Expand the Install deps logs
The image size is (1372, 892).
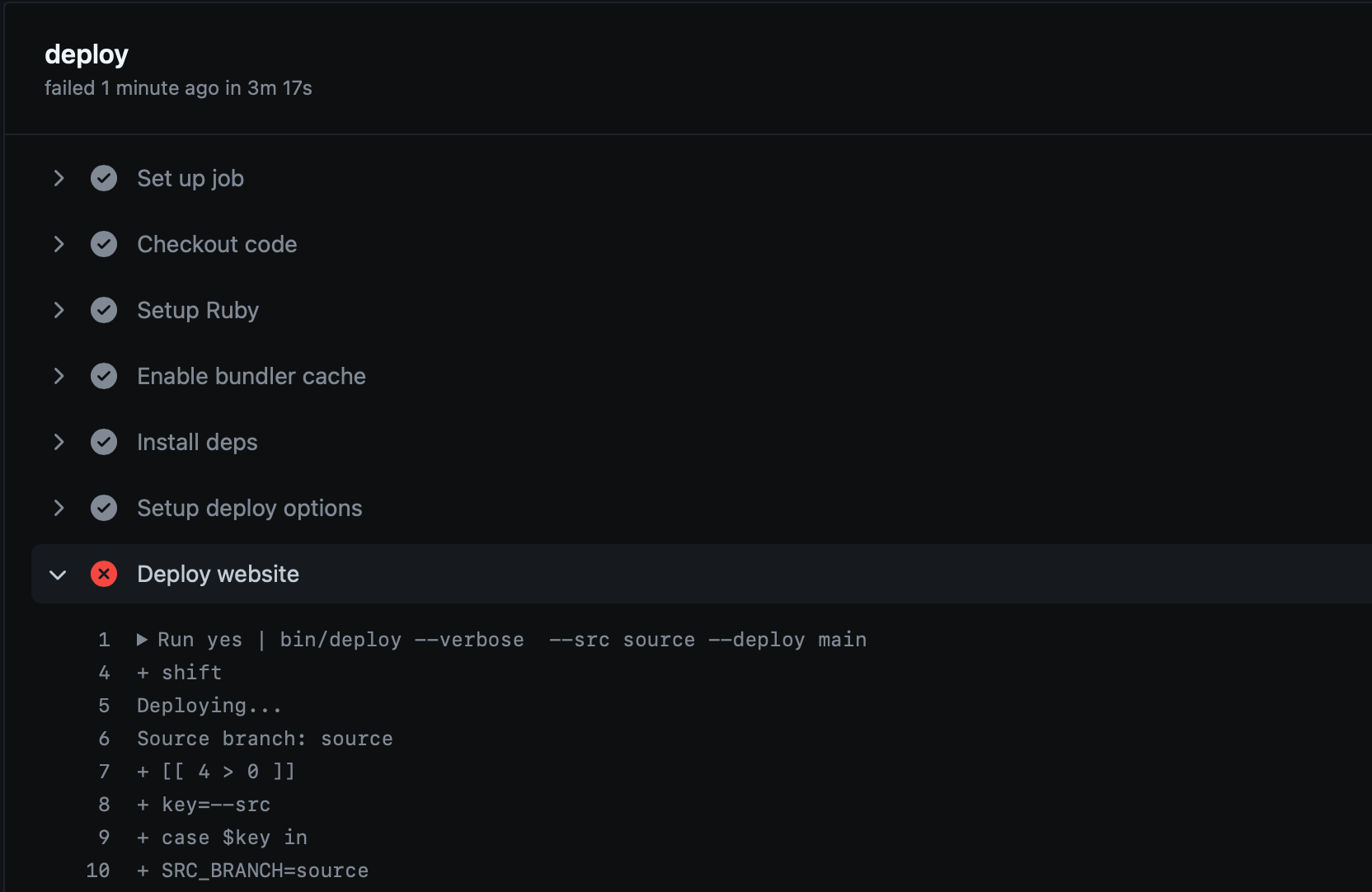click(x=59, y=442)
